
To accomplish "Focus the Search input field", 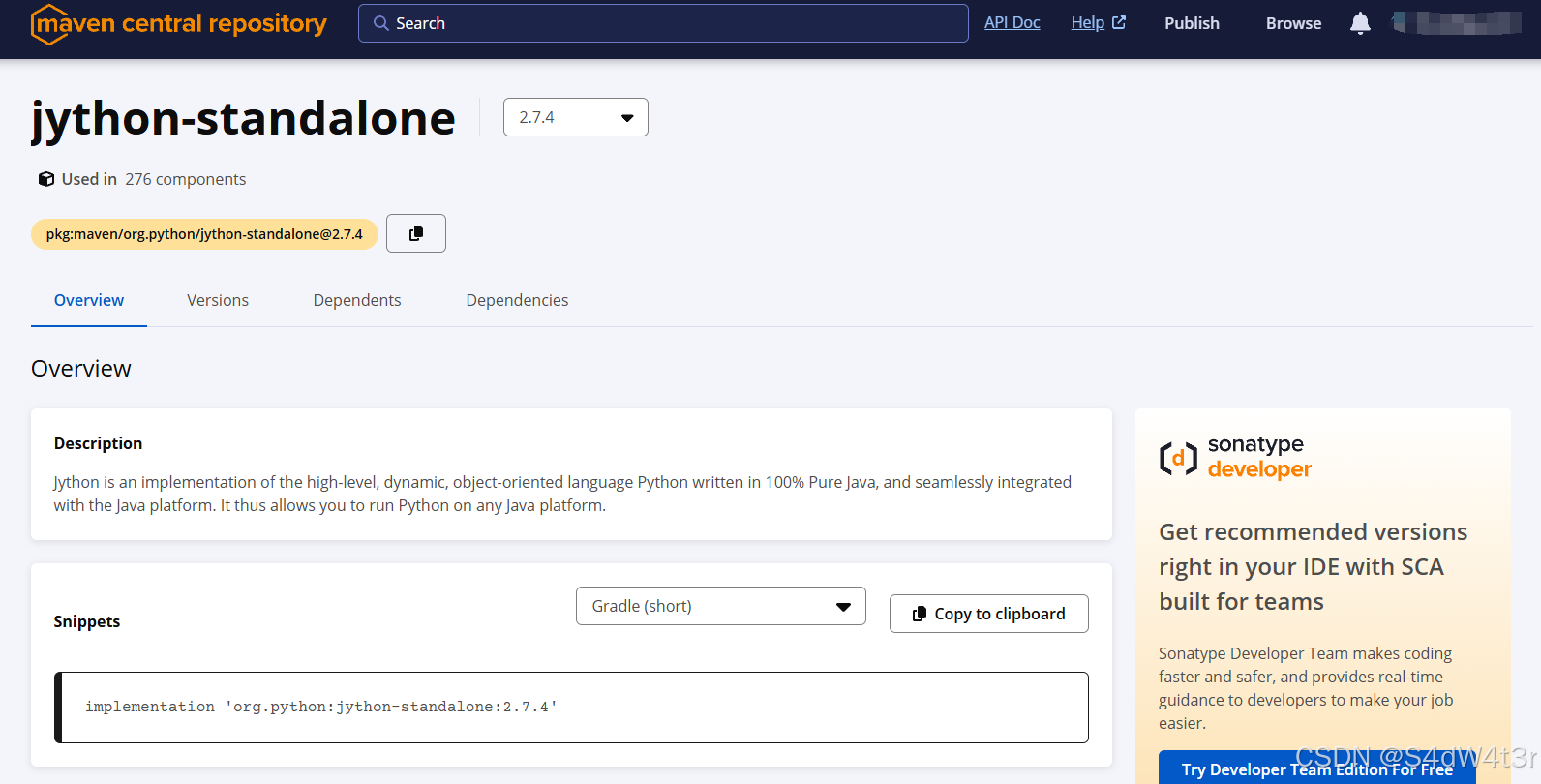I will coord(663,23).
